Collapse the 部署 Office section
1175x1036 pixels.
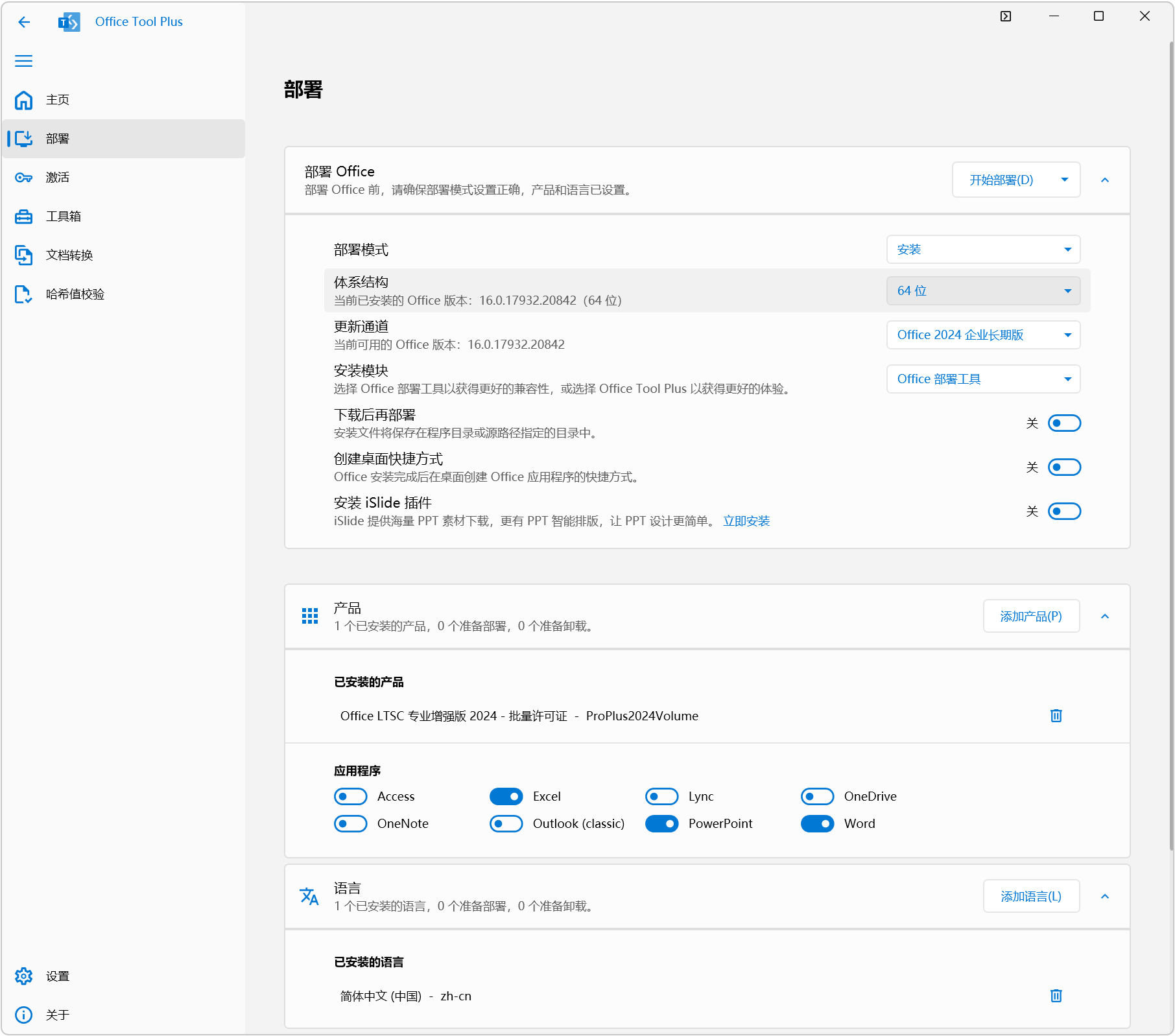pyautogui.click(x=1105, y=180)
